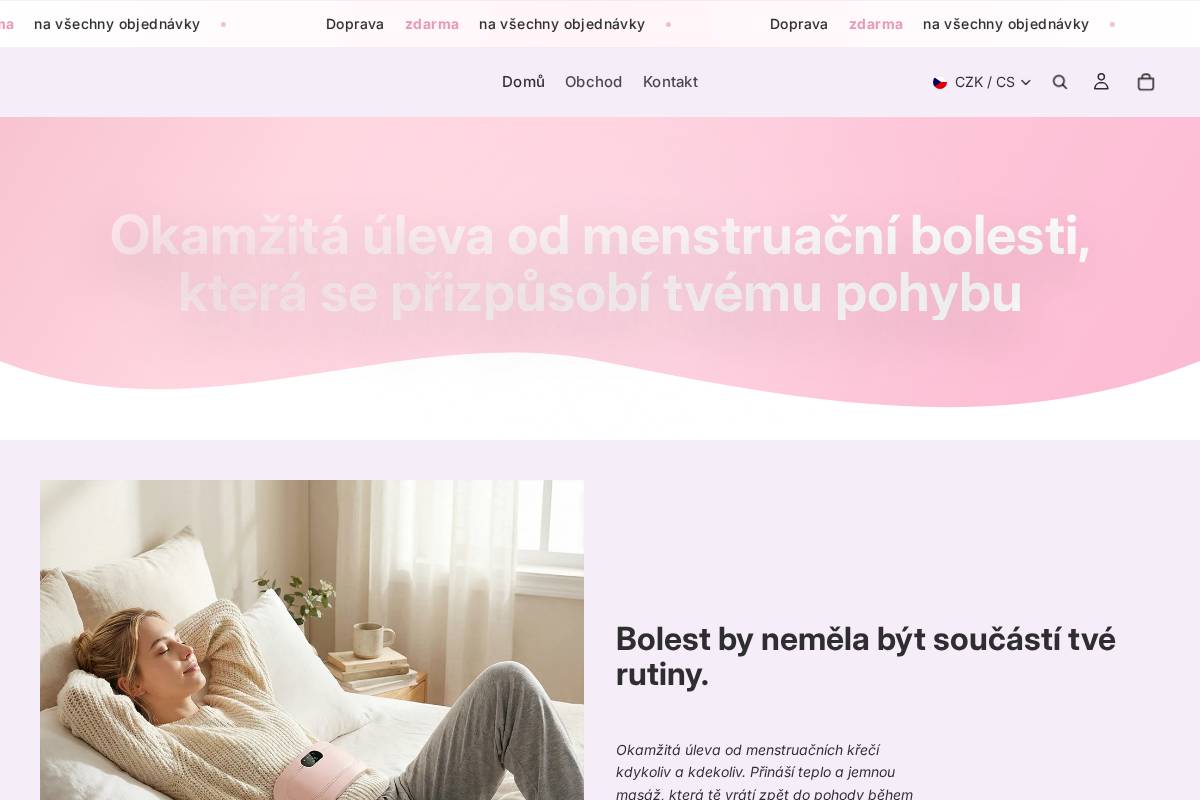This screenshot has width=1200, height=800.
Task: Open the Obchod menu item
Action: 593,82
